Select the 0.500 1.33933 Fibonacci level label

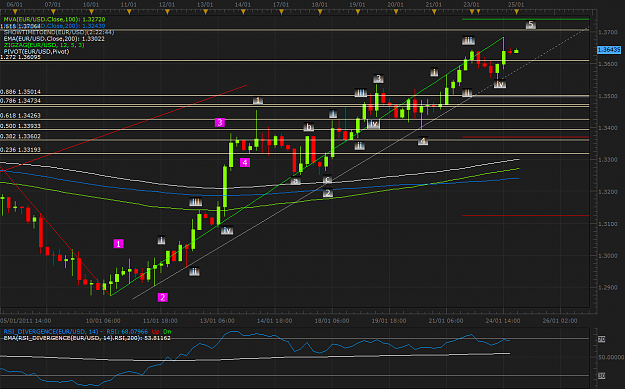20,126
